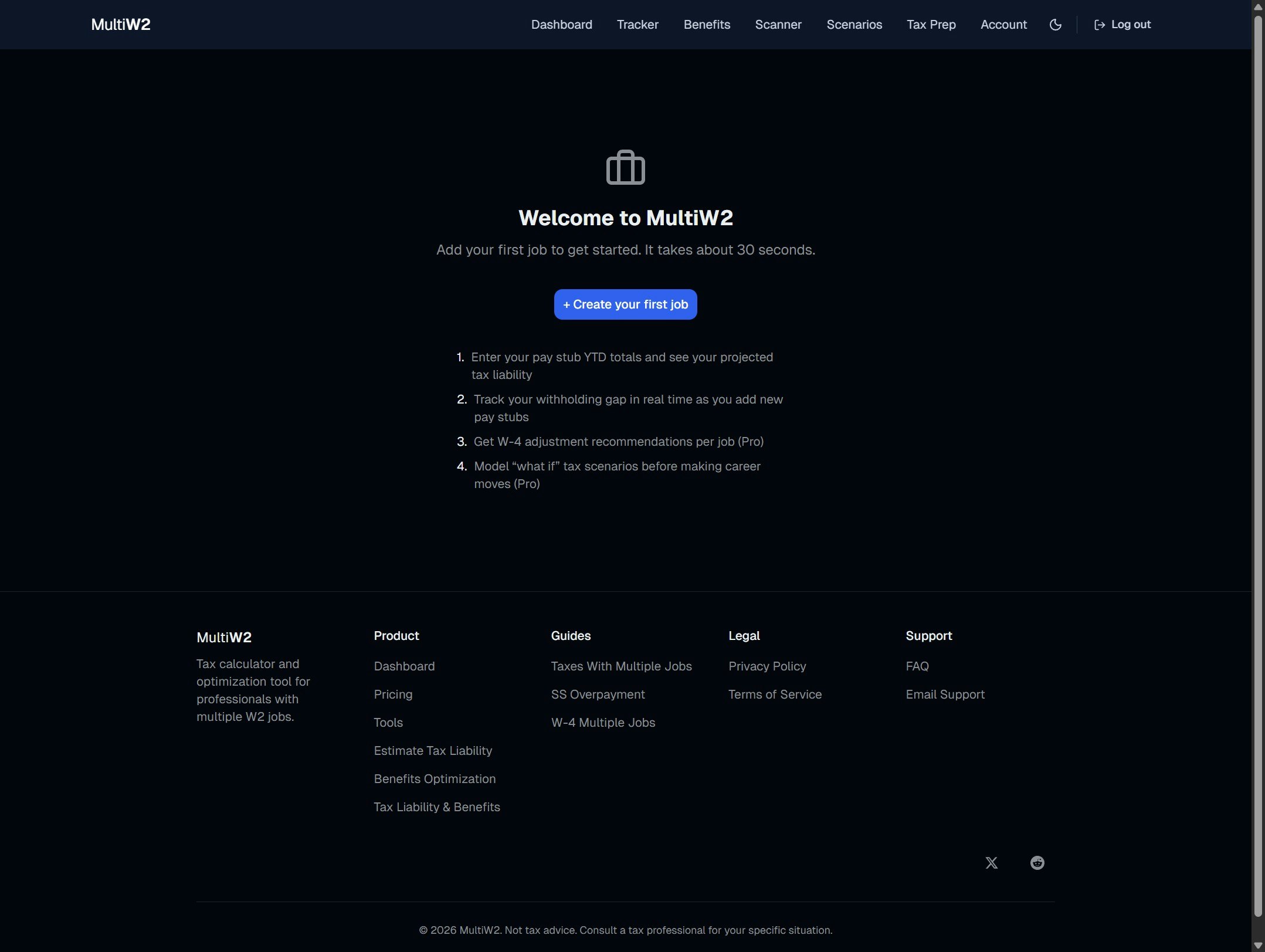View the W-4 Multiple Jobs guide
The image size is (1265, 952).
[603, 722]
